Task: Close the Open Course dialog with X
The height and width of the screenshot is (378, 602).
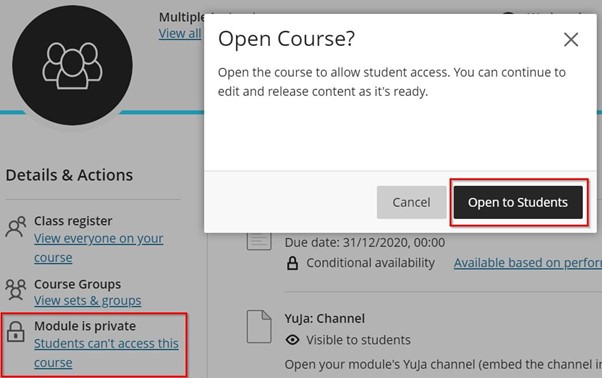Action: click(571, 40)
